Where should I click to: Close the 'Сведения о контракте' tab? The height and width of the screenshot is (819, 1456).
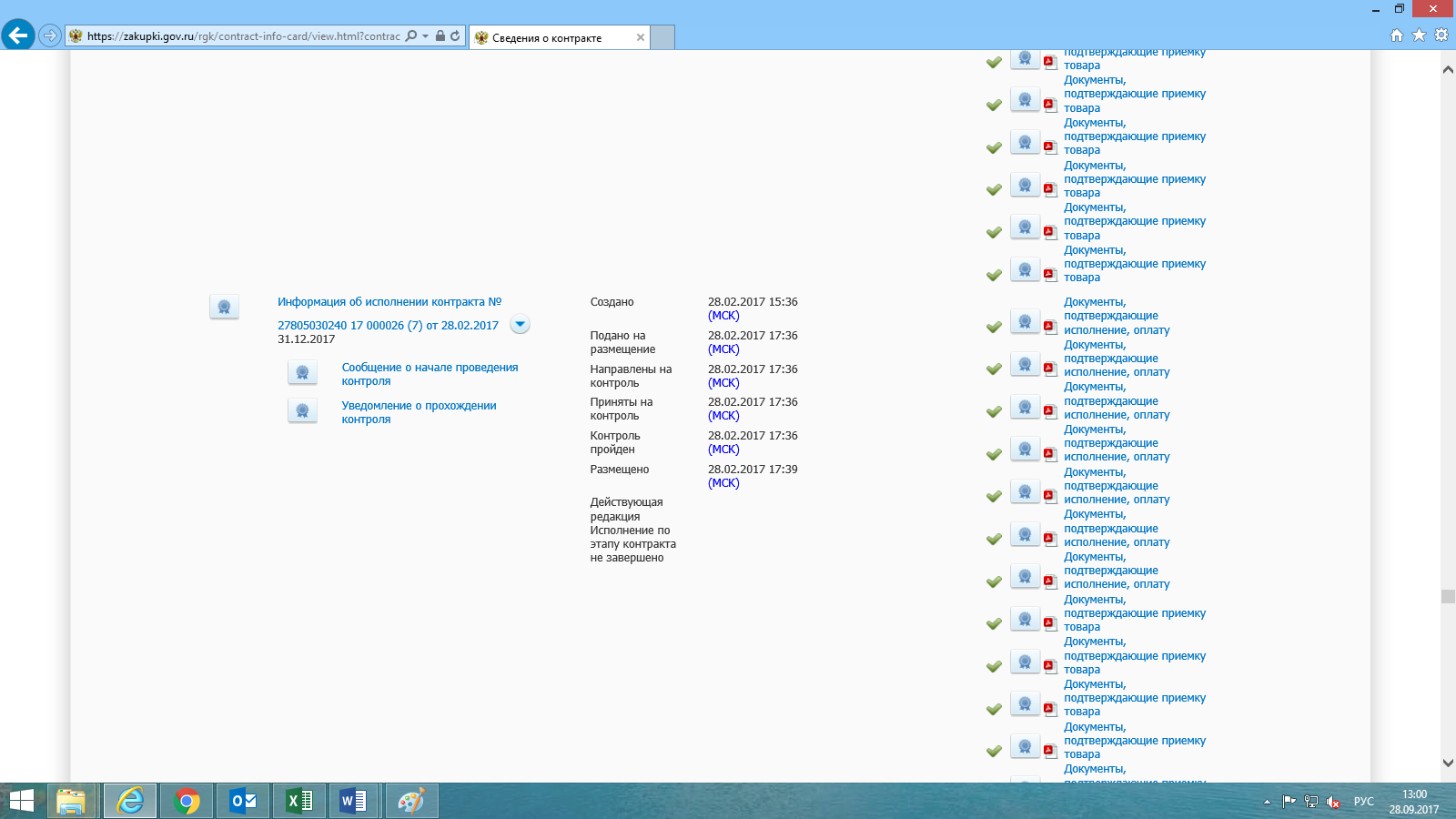click(641, 37)
